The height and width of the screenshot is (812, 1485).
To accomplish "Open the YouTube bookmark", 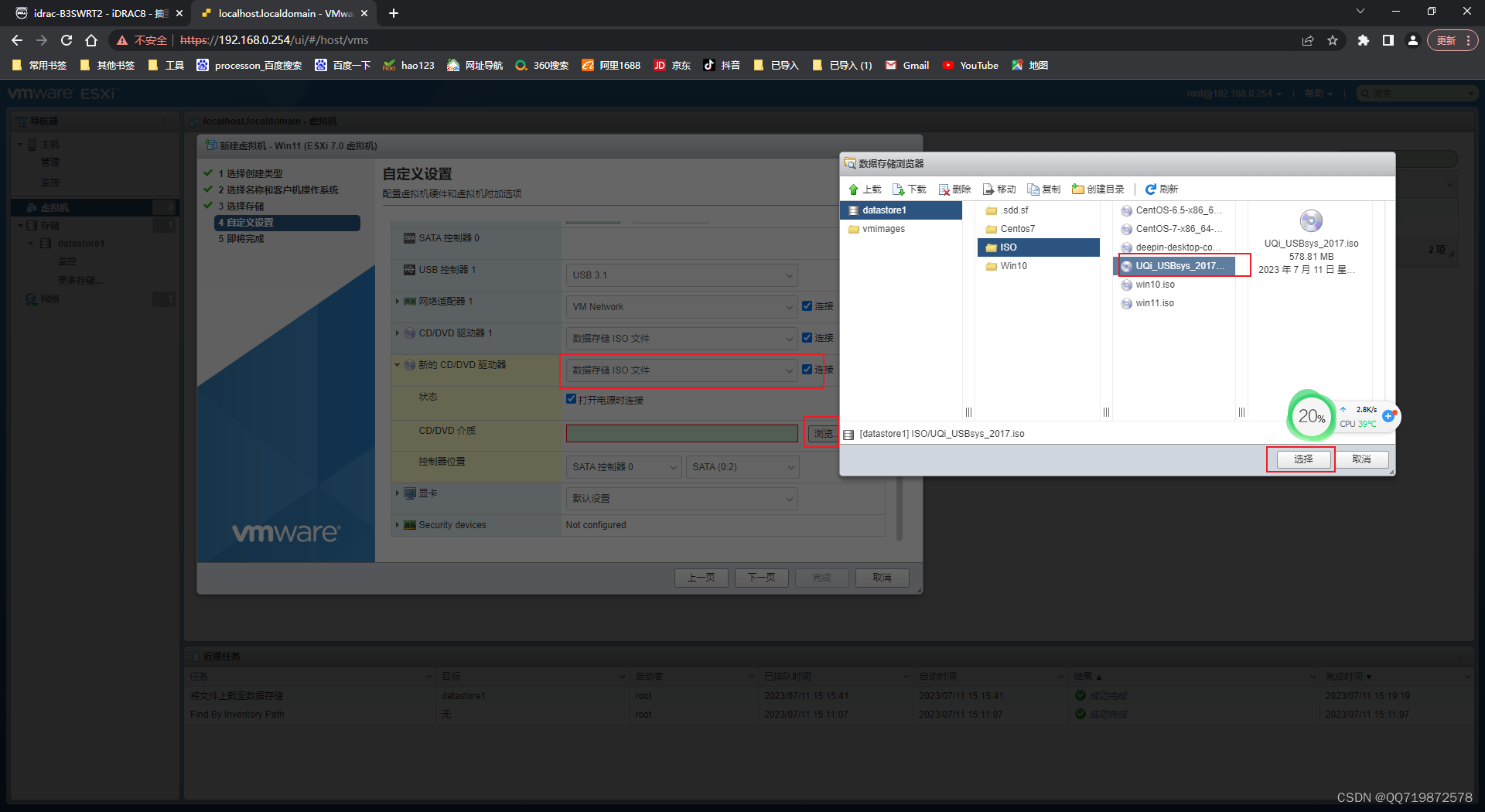I will point(971,66).
